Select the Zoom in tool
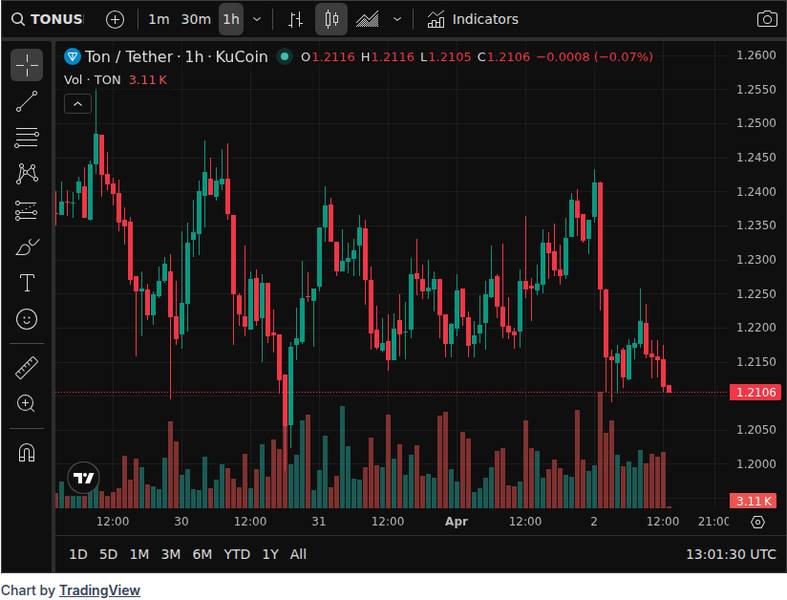The image size is (787, 600). pyautogui.click(x=27, y=403)
